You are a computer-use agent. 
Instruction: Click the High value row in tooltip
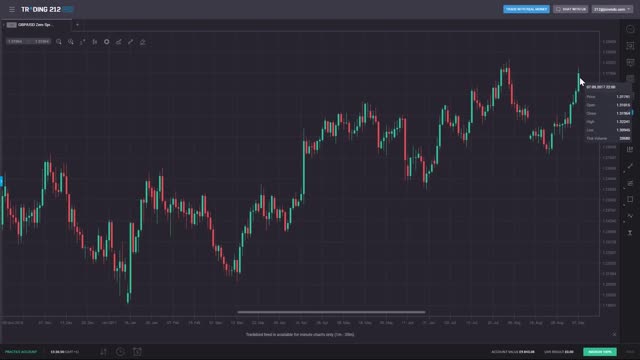coord(608,122)
